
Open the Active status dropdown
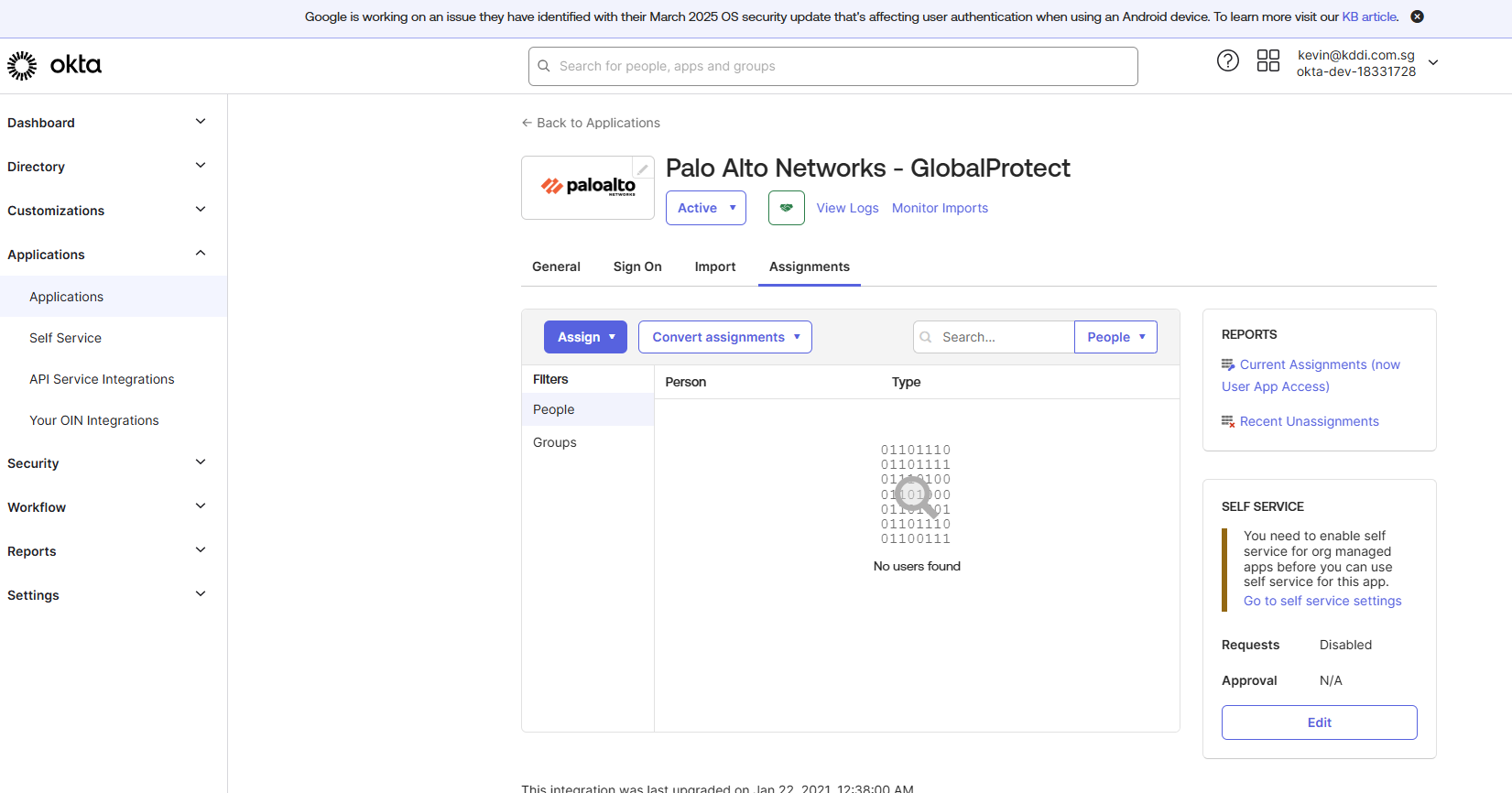pyautogui.click(x=705, y=208)
